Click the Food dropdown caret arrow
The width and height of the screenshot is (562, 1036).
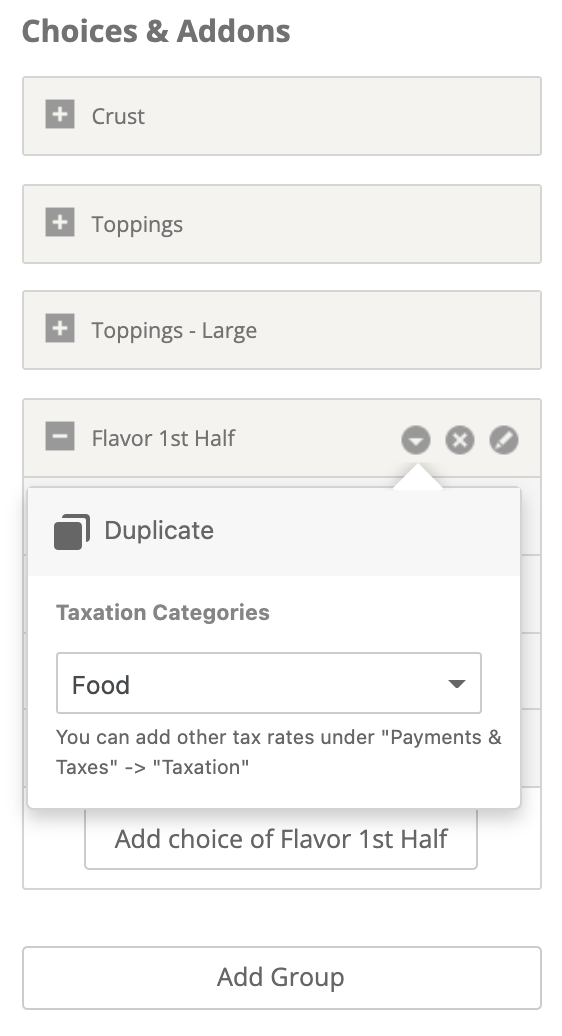(456, 684)
